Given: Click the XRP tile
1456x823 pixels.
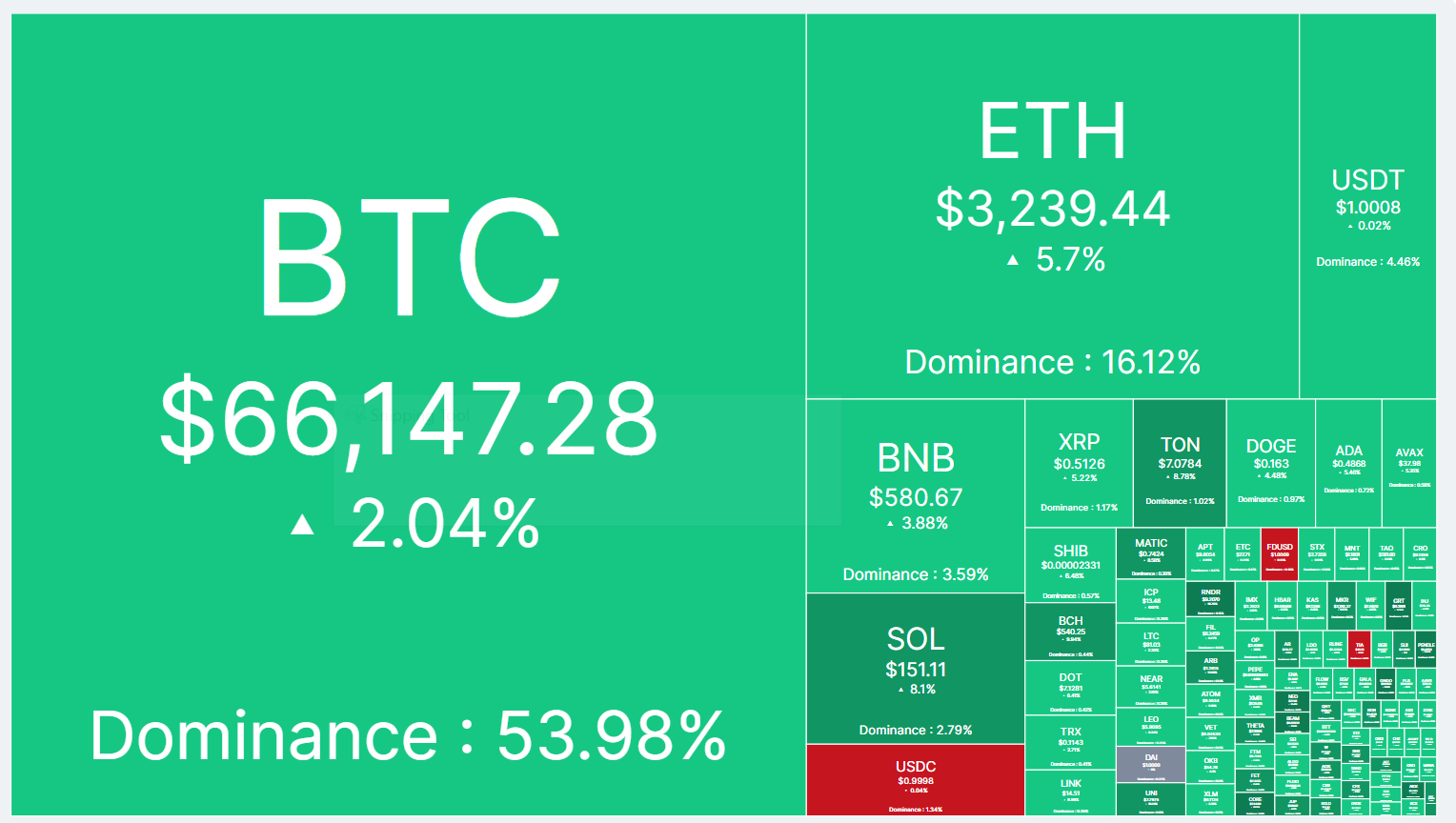Looking at the screenshot, I should [x=1079, y=463].
